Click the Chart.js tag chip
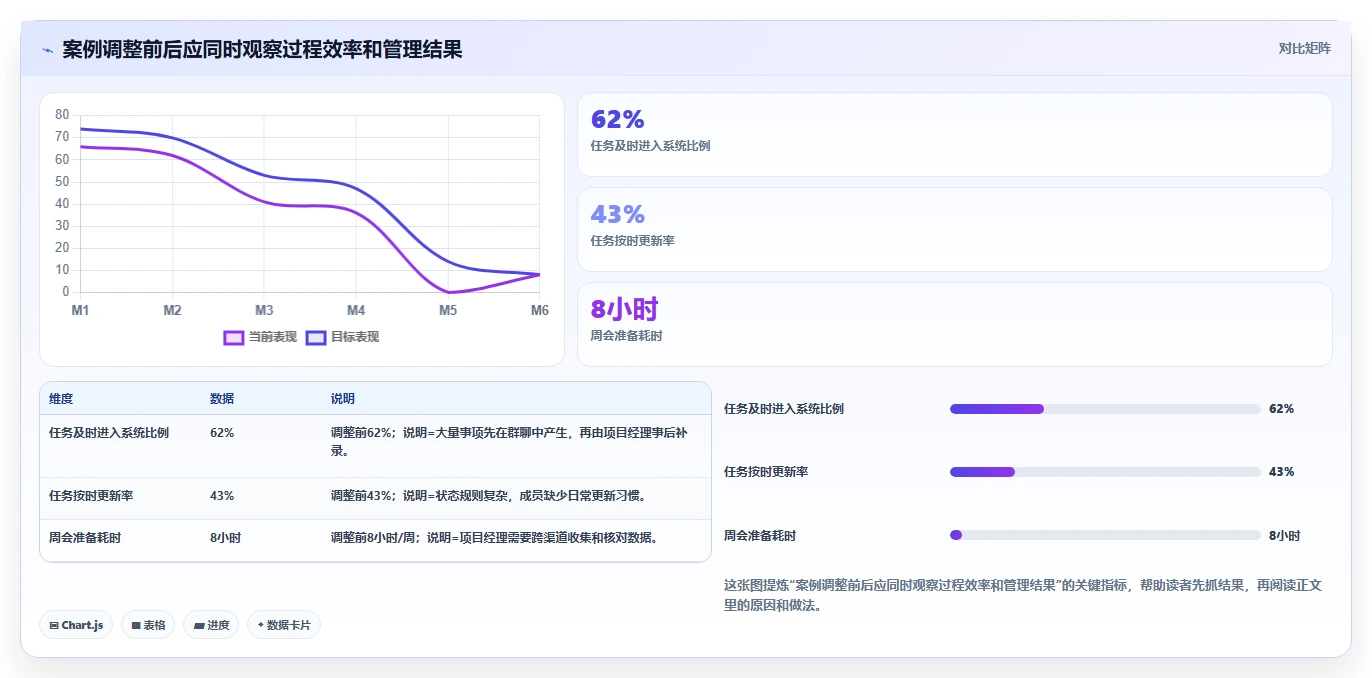The image size is (1372, 678). [76, 625]
